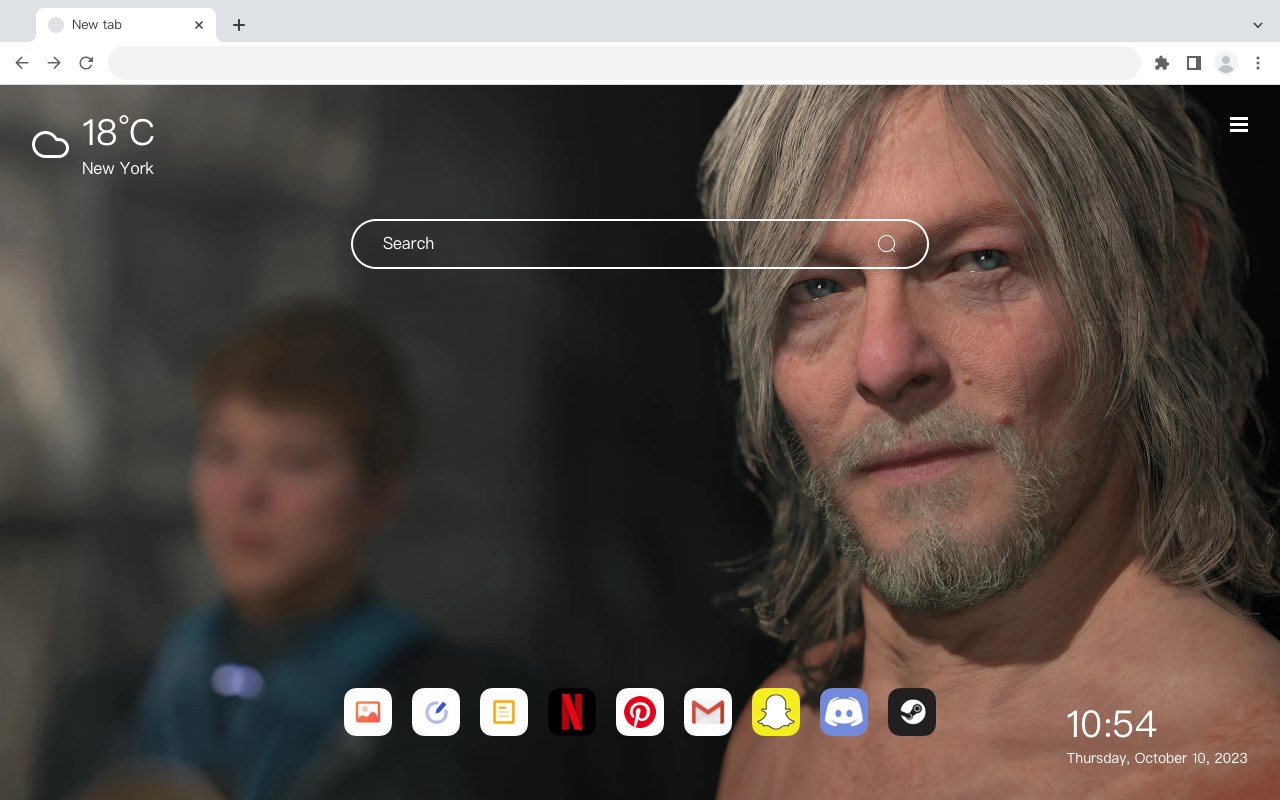The image size is (1280, 800).
Task: Close the New tab tab
Action: [x=199, y=25]
